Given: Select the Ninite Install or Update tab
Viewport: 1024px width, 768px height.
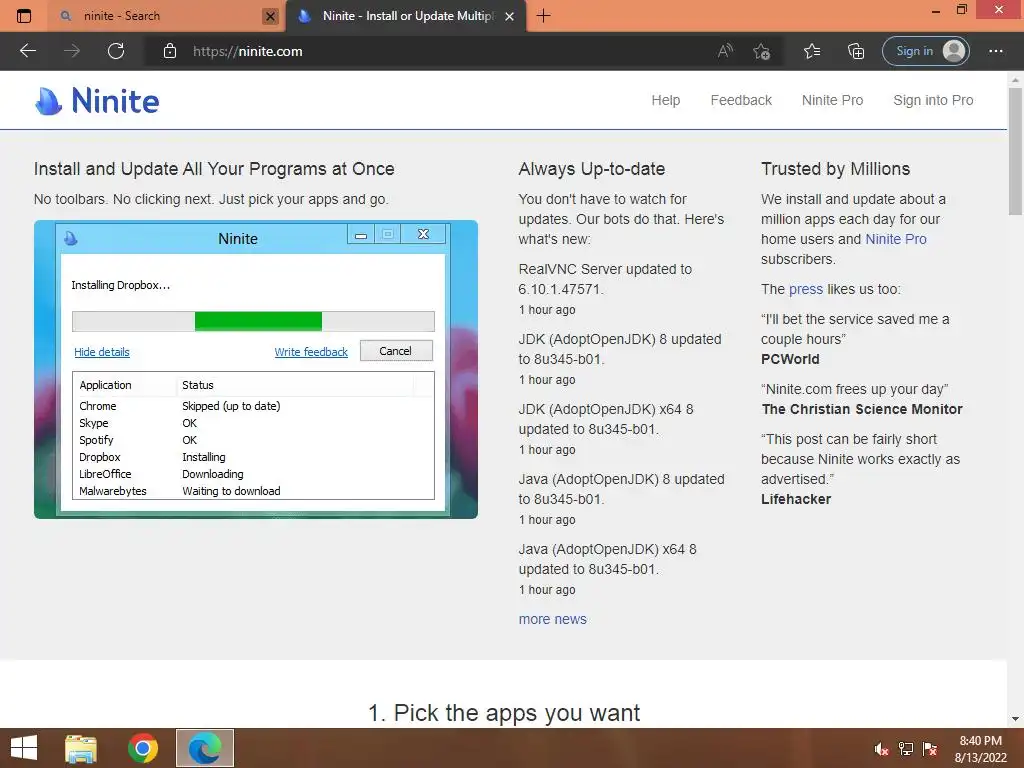Looking at the screenshot, I should point(408,16).
